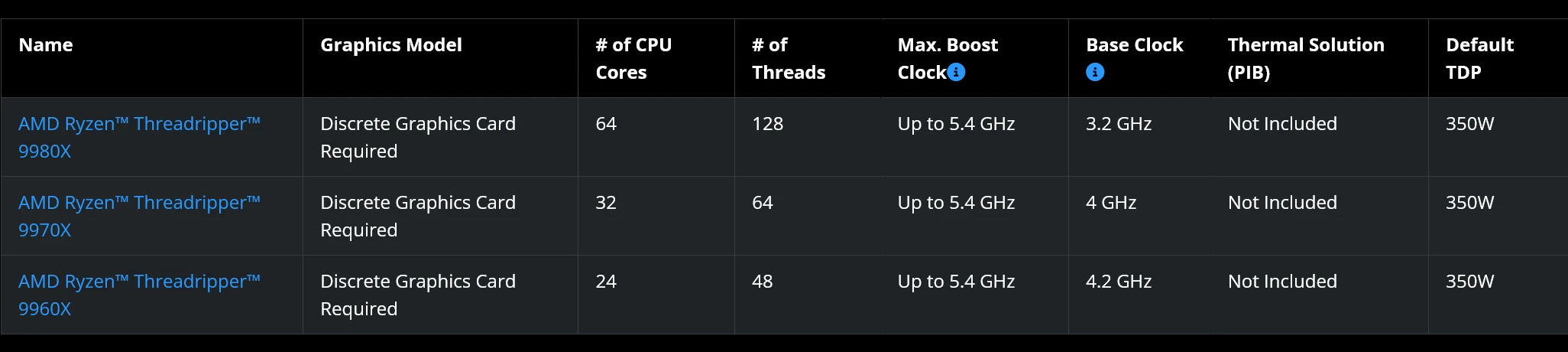Viewport: 1568px width, 352px height.
Task: Select the 64 cores cell for 9980X
Action: tap(656, 137)
